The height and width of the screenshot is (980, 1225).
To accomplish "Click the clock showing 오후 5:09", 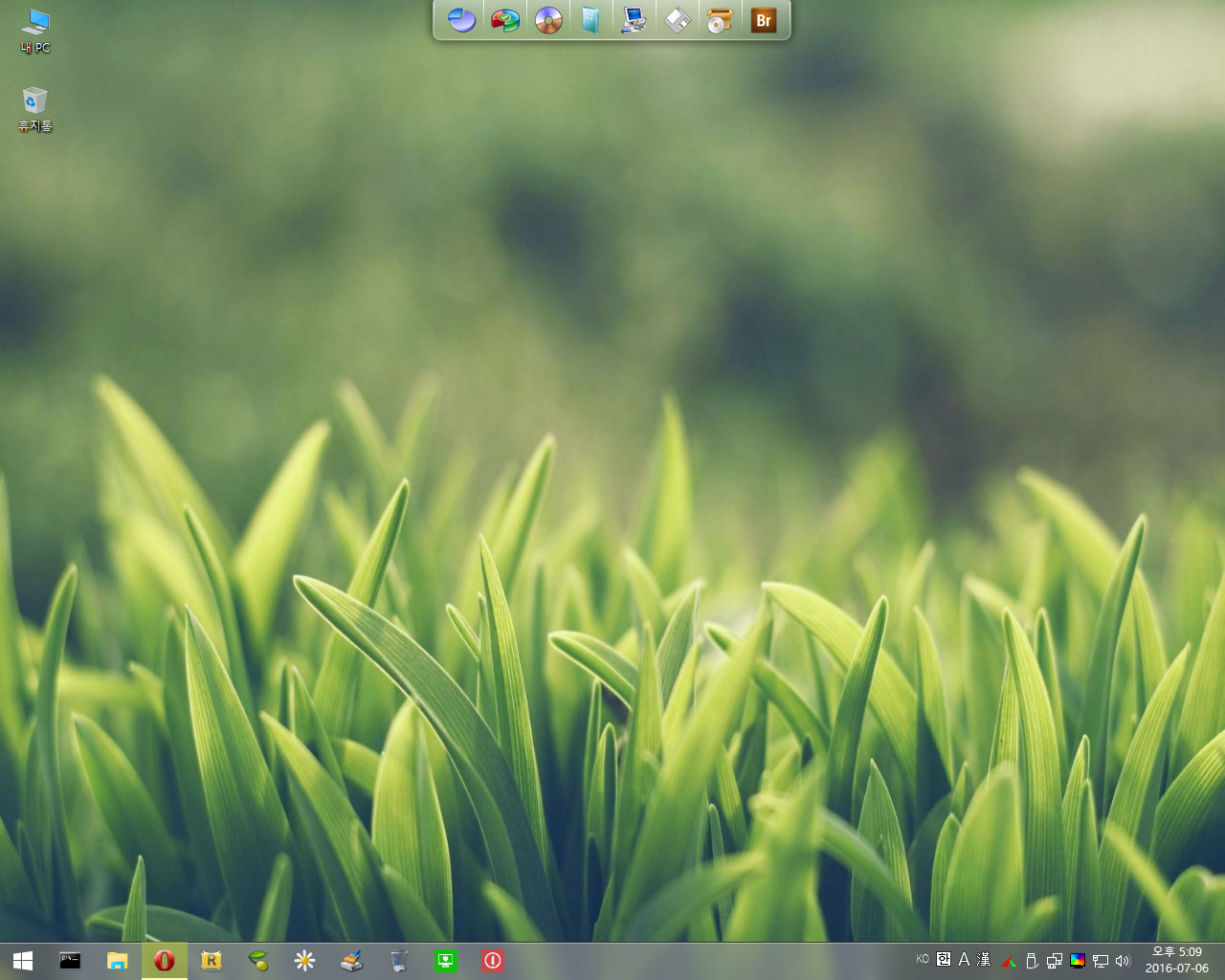I will 1177,952.
